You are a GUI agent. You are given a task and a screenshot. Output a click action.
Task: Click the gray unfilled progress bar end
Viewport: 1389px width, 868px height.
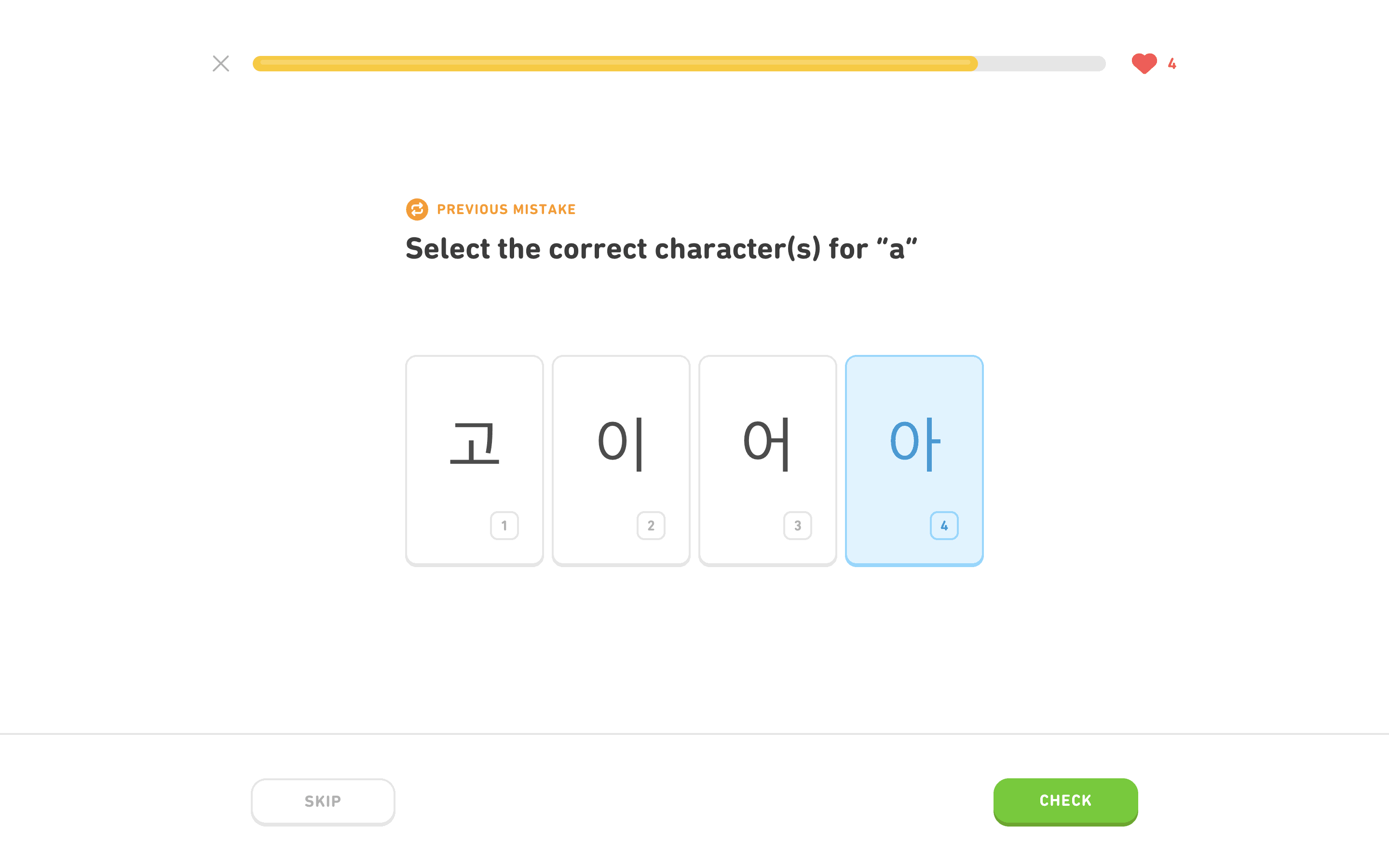pyautogui.click(x=1042, y=63)
